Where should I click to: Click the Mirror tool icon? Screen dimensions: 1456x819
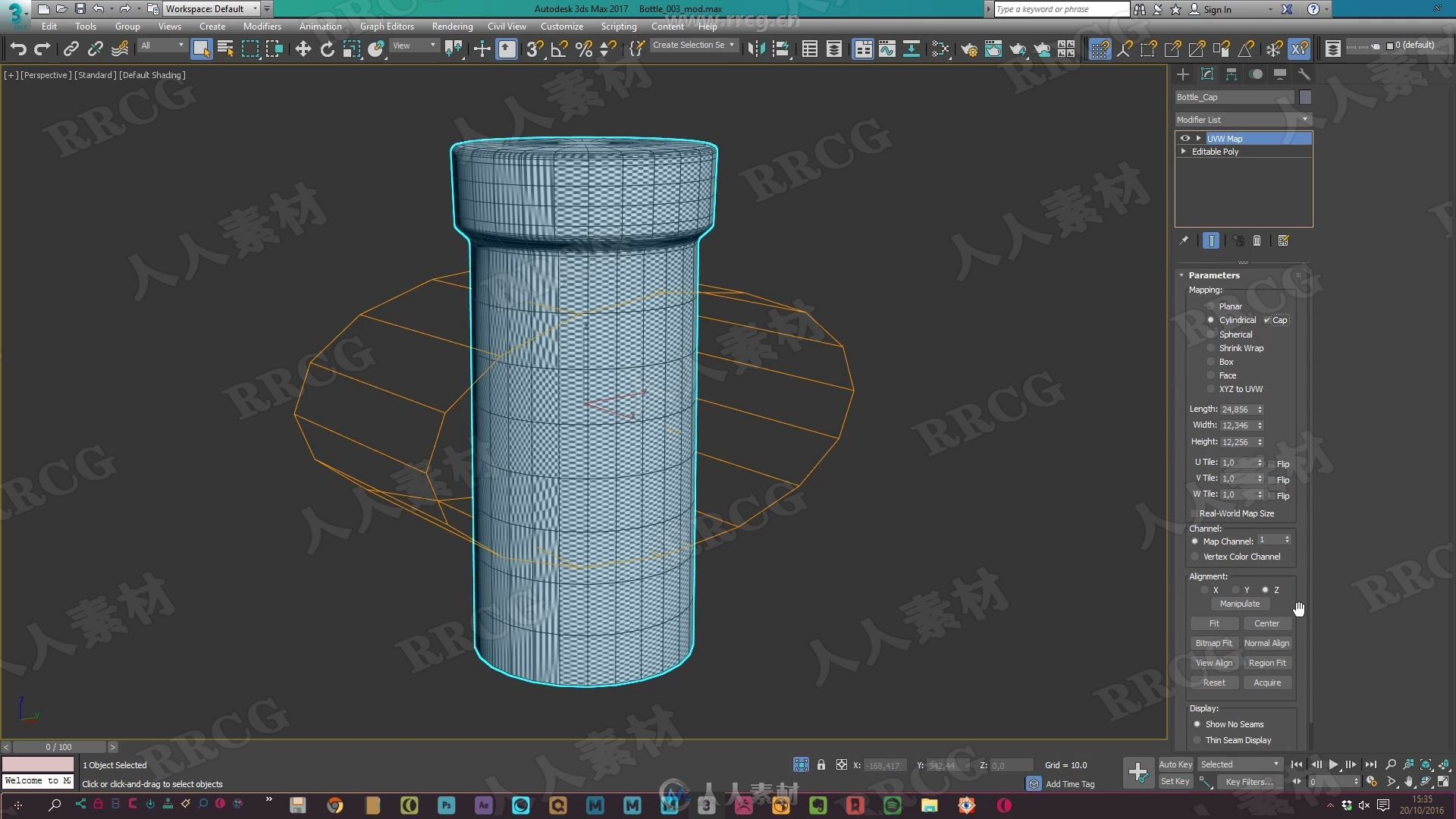coord(756,49)
